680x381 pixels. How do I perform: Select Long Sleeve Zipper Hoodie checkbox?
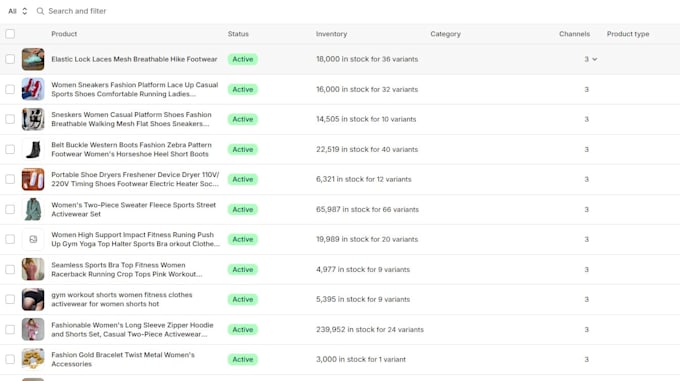click(10, 329)
